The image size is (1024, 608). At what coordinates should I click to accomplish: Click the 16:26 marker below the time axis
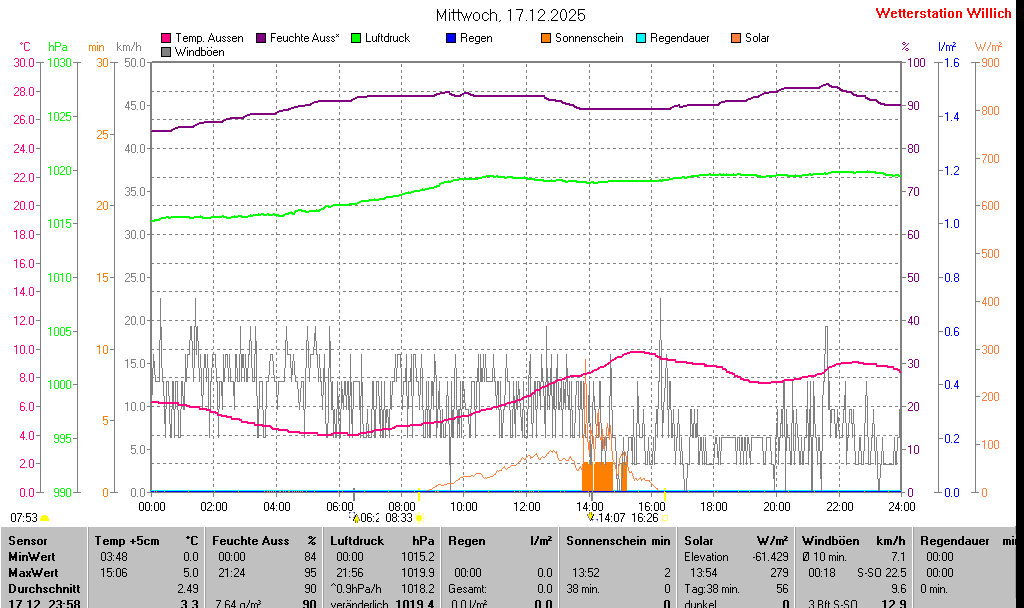(645, 518)
